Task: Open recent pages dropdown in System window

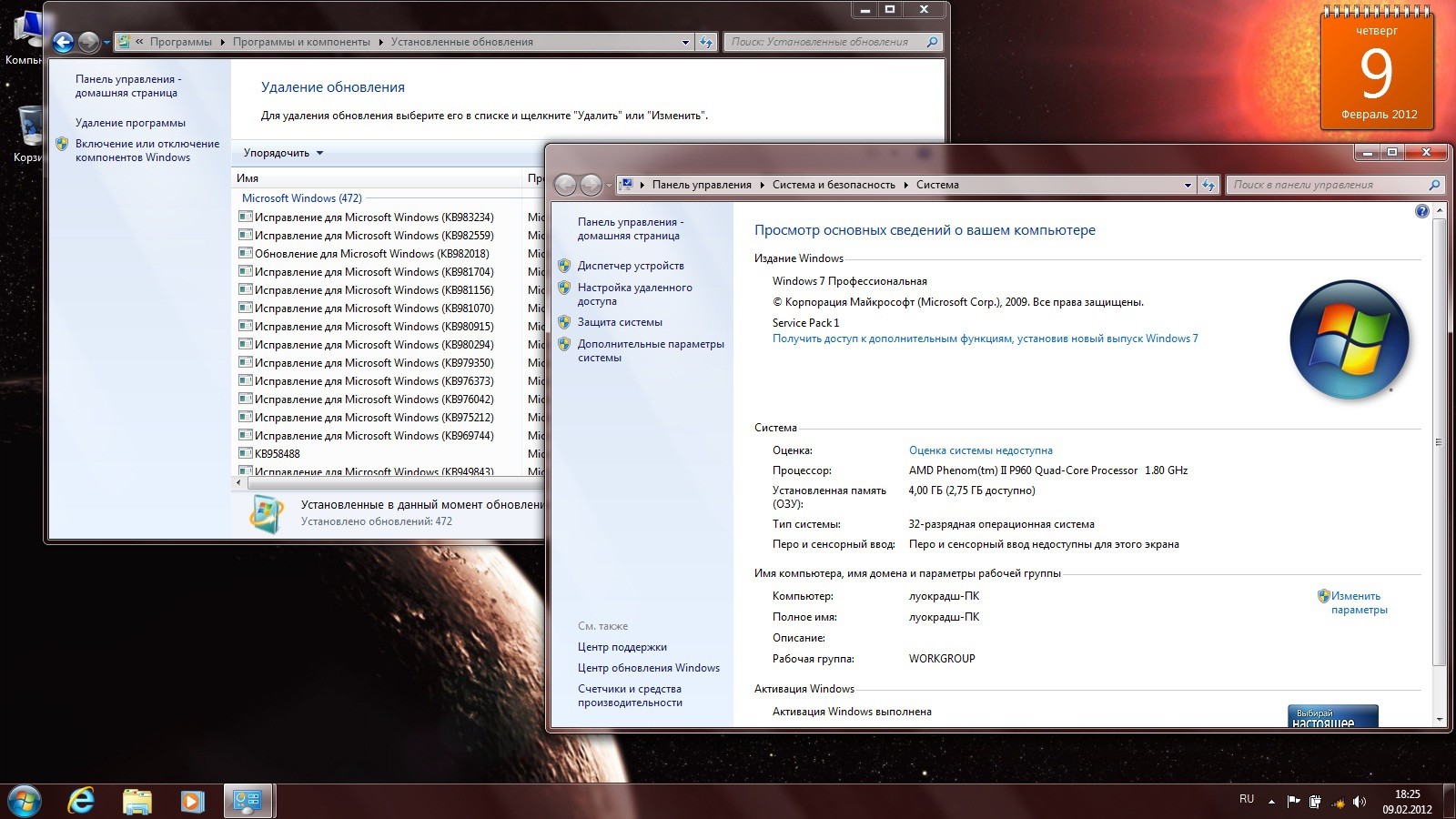Action: pos(609,185)
